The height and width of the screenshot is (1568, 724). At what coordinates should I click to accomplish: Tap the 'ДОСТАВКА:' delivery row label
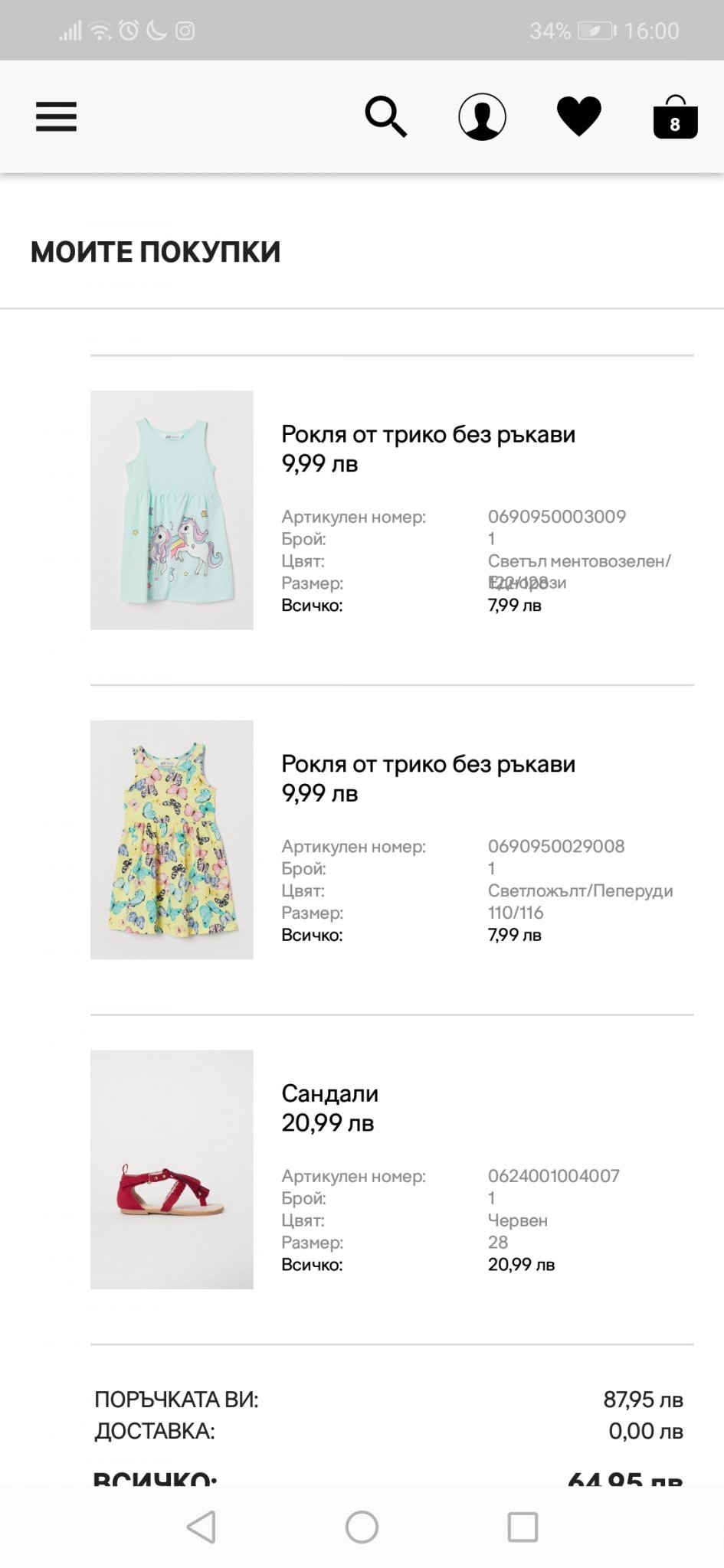tap(155, 1431)
